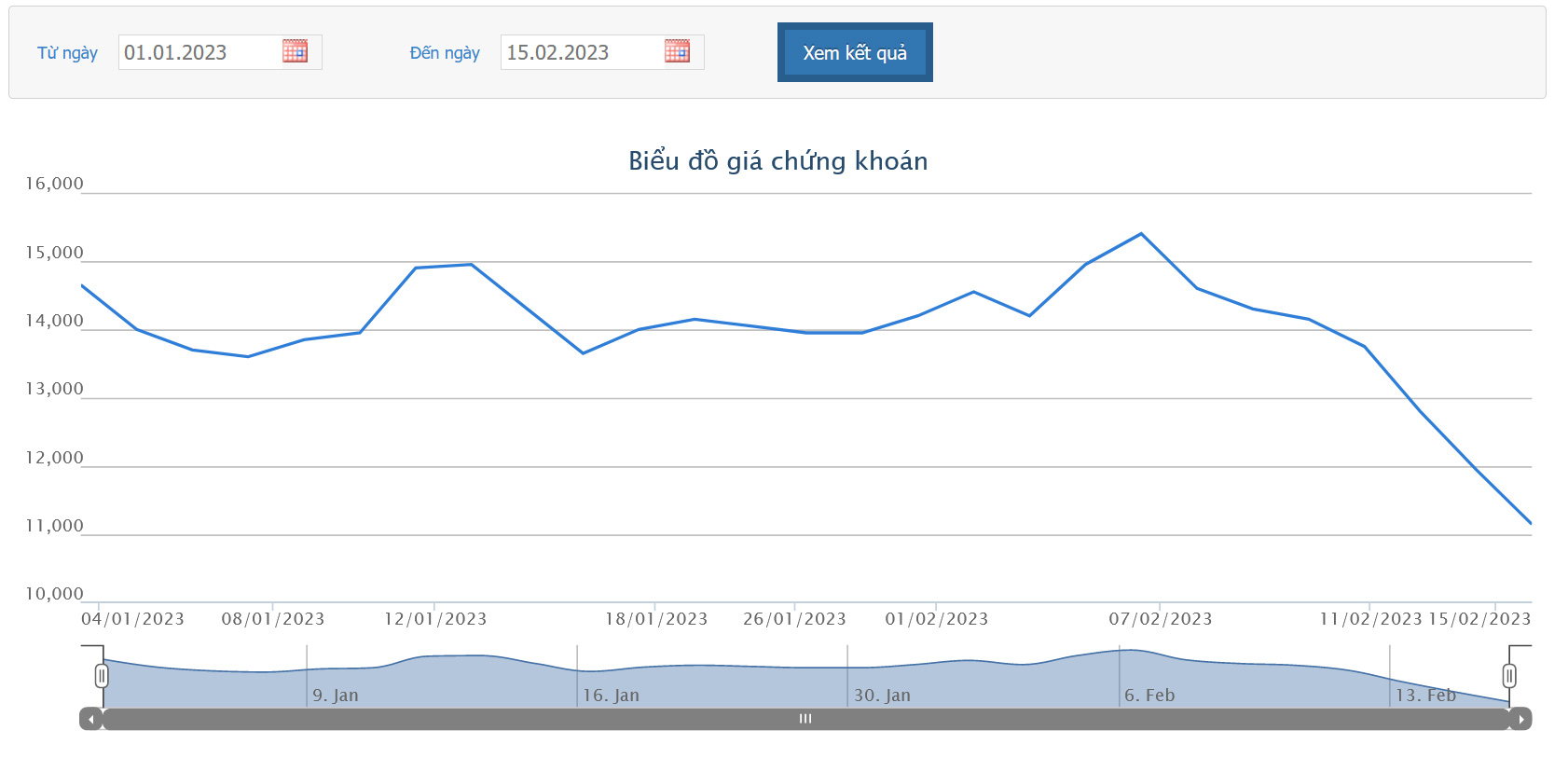Click the highest peak point on the price line

coord(1141,234)
